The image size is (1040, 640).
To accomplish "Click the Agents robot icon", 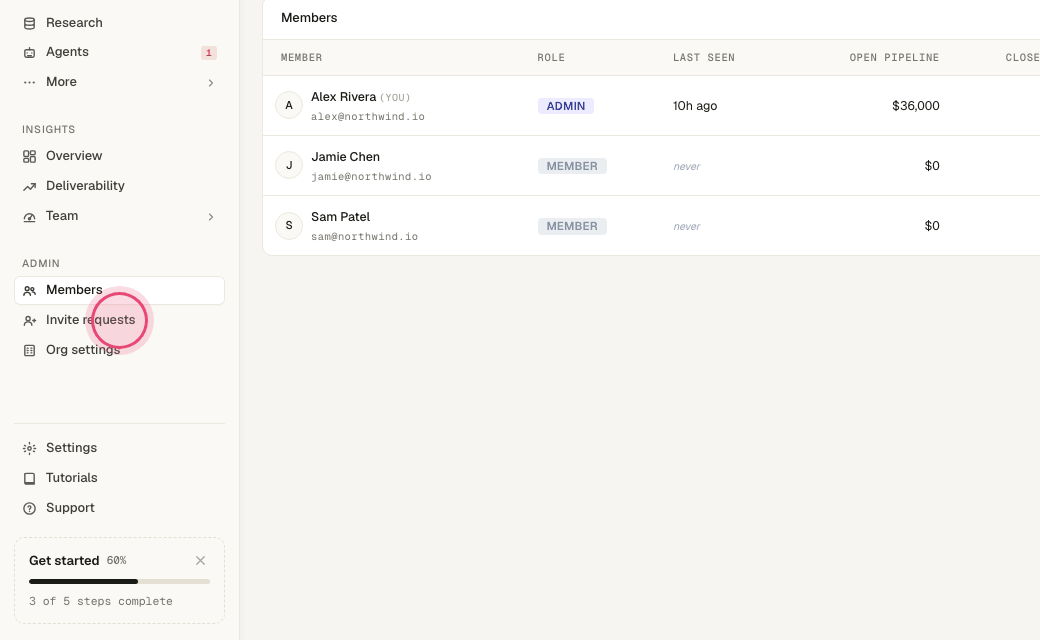I will pyautogui.click(x=29, y=52).
